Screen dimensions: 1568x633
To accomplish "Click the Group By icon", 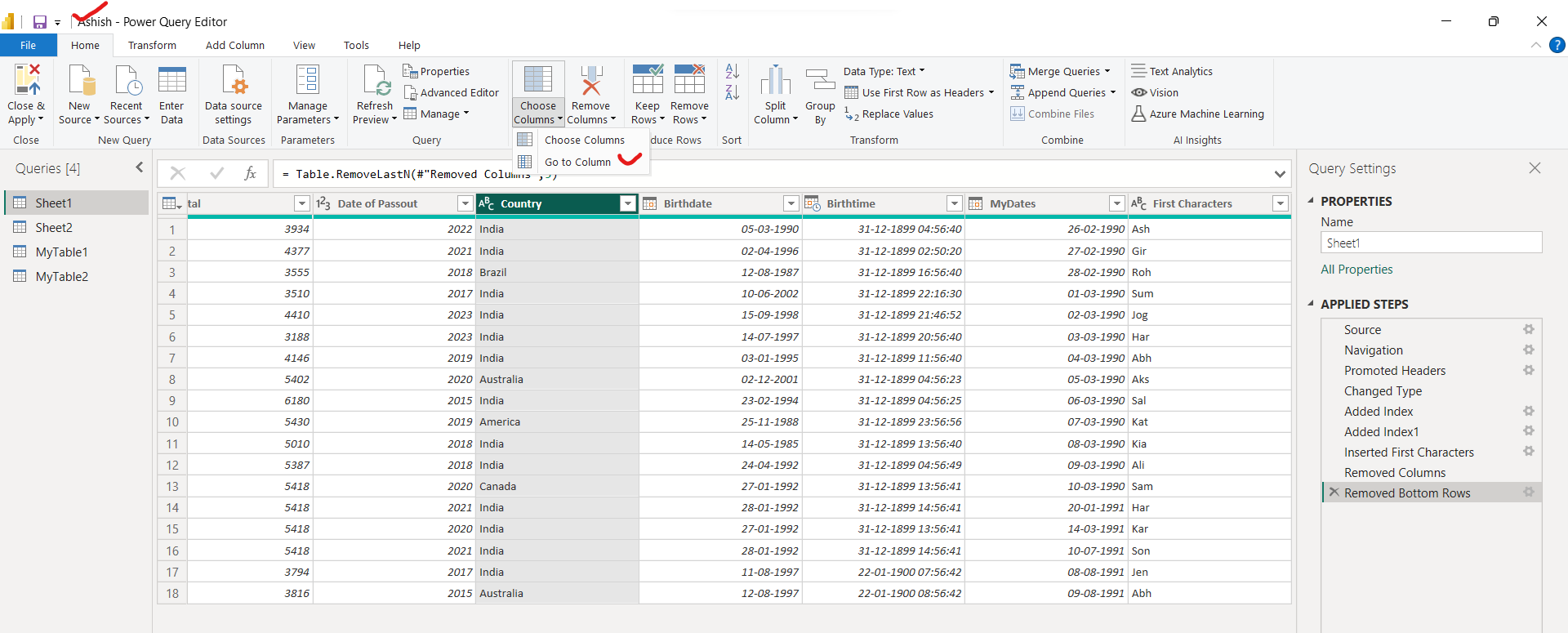I will pos(820,80).
